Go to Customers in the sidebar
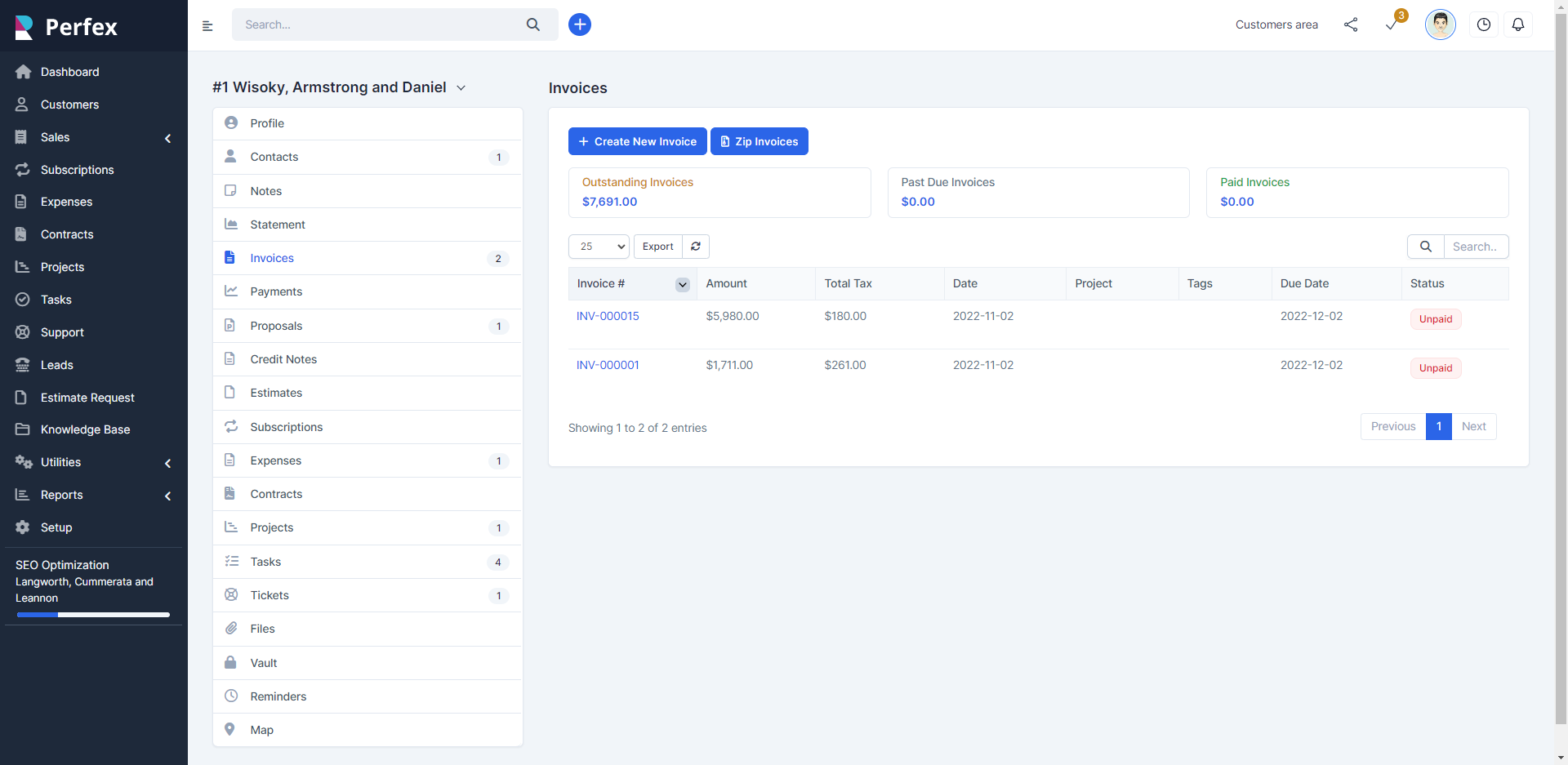The image size is (1568, 765). 94,105
